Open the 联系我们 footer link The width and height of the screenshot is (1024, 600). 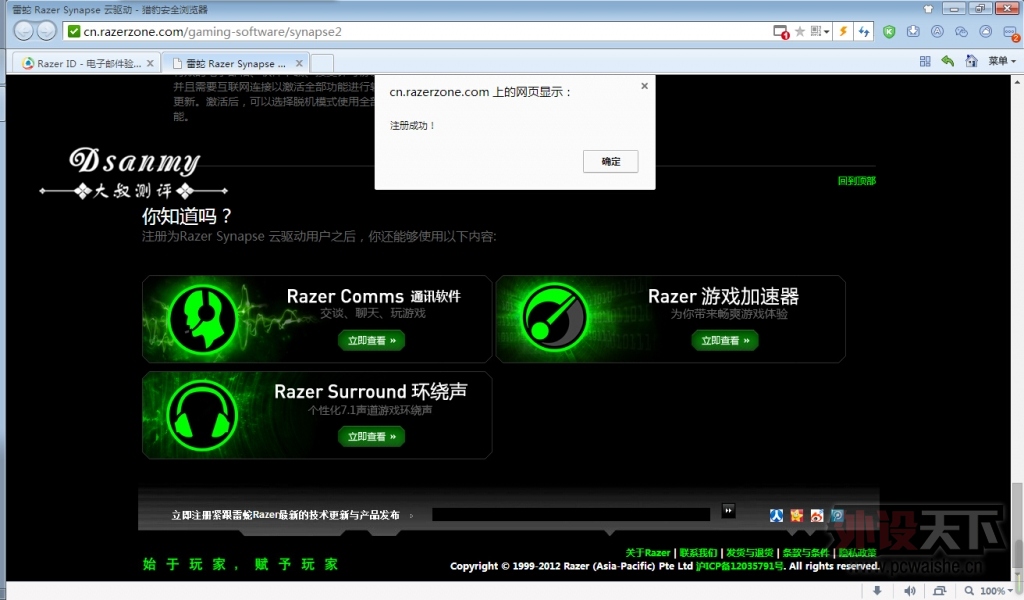pos(697,553)
